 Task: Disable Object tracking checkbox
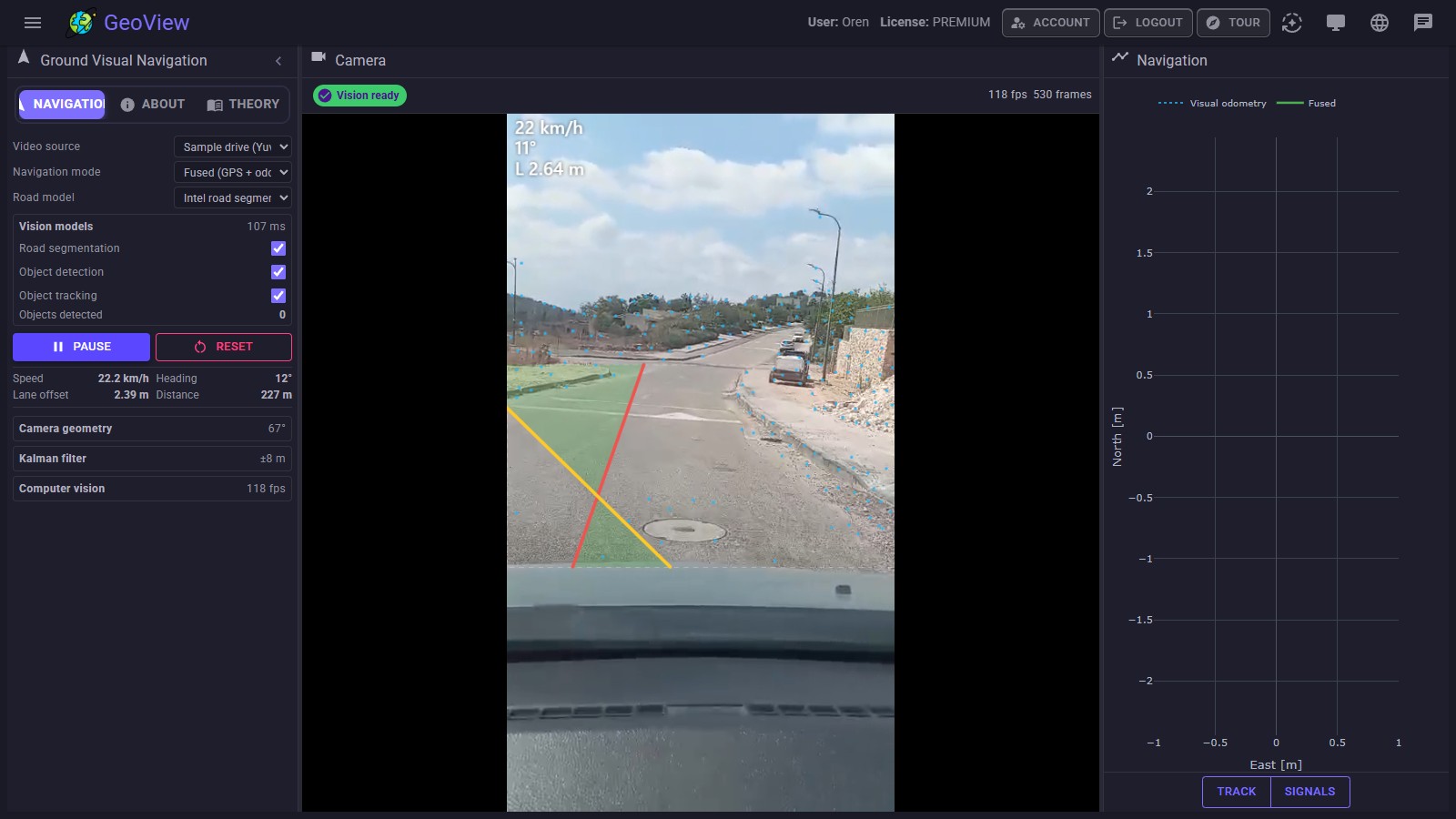coord(278,296)
